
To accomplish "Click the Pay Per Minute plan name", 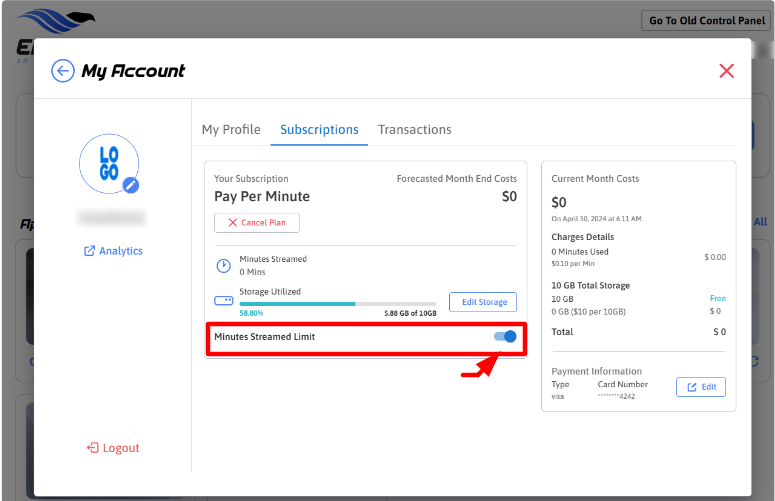I will coord(262,197).
